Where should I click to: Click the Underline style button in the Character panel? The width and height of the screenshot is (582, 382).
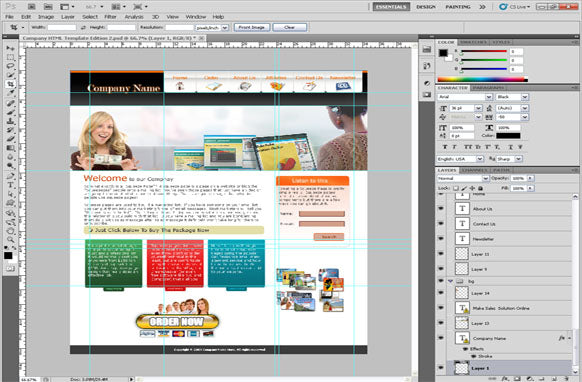511,147
